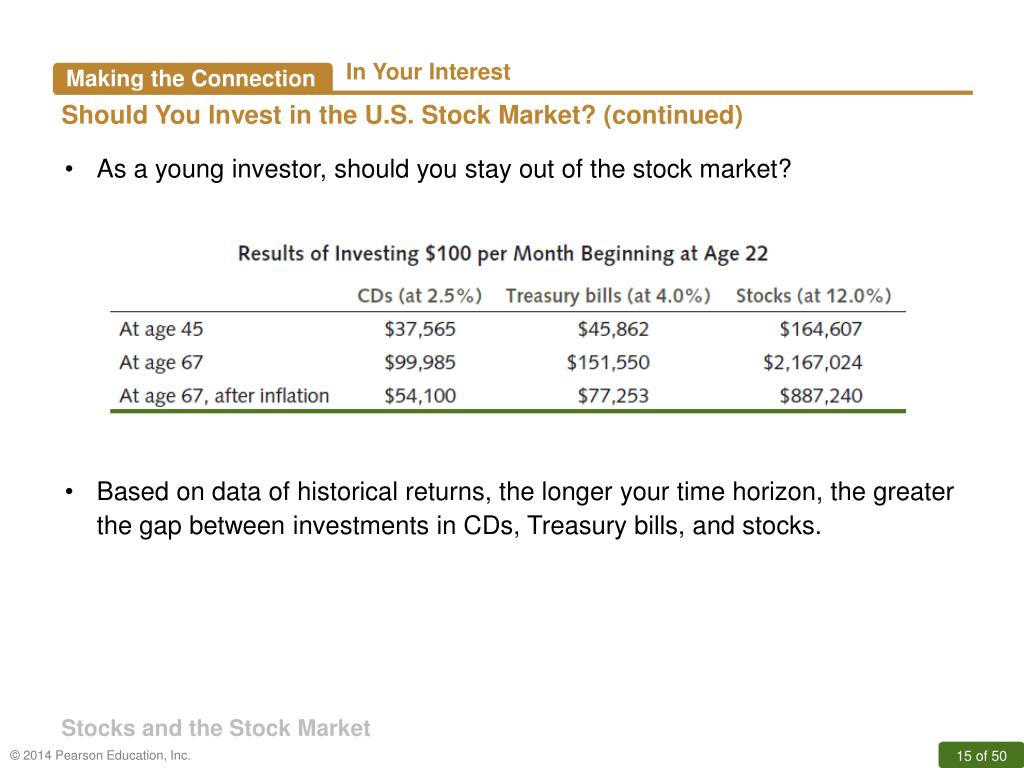Click the Stocks and the Stock Market footer
The height and width of the screenshot is (768, 1024).
point(216,728)
